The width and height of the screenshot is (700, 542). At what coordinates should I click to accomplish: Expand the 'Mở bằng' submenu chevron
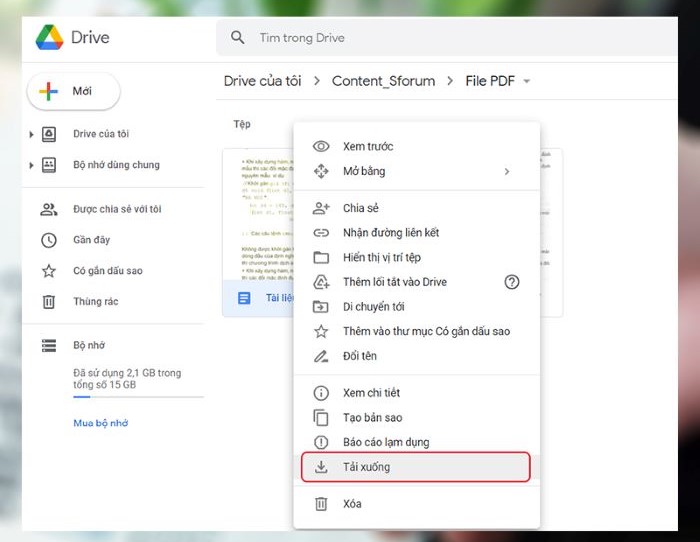point(507,171)
